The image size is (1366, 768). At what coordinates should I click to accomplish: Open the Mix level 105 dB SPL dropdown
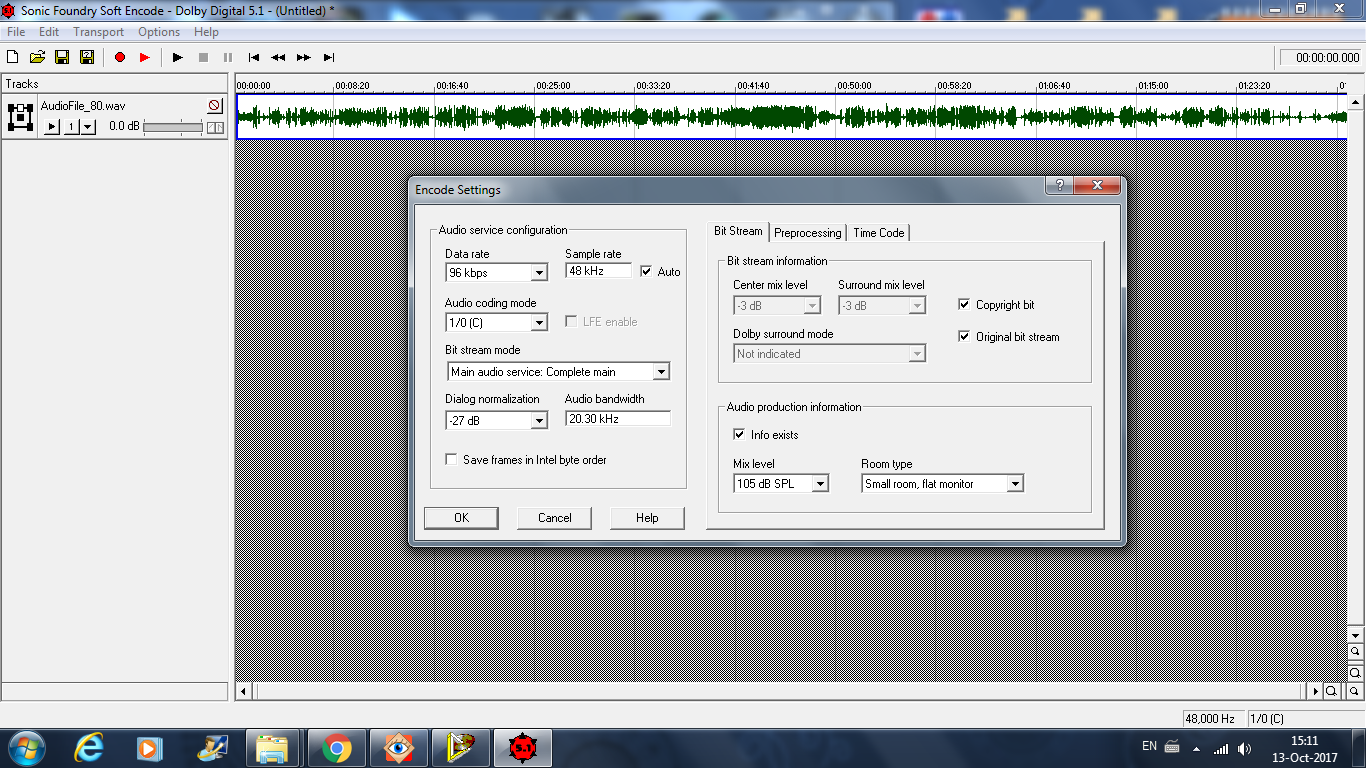point(820,484)
